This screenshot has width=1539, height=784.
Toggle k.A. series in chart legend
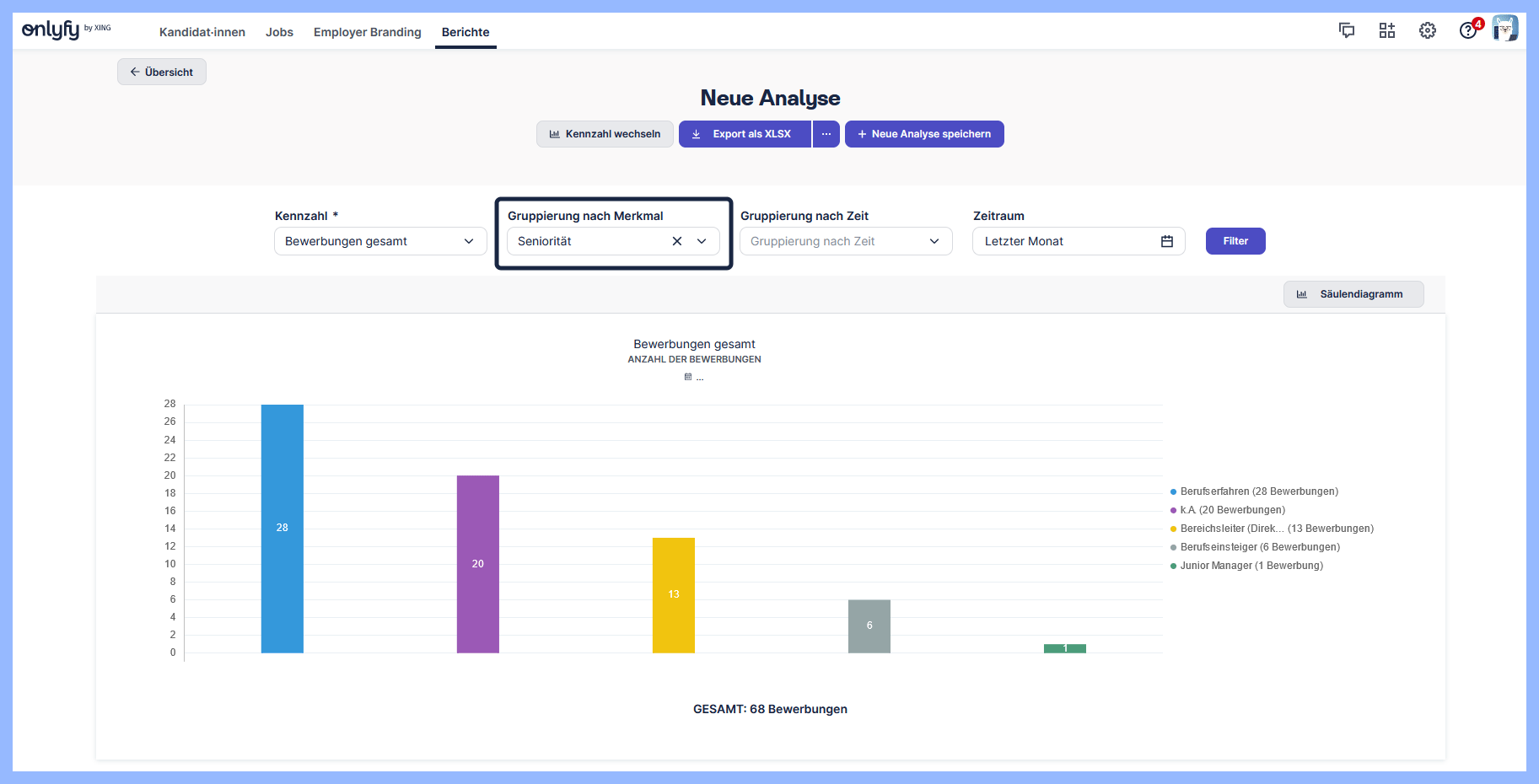[1232, 510]
